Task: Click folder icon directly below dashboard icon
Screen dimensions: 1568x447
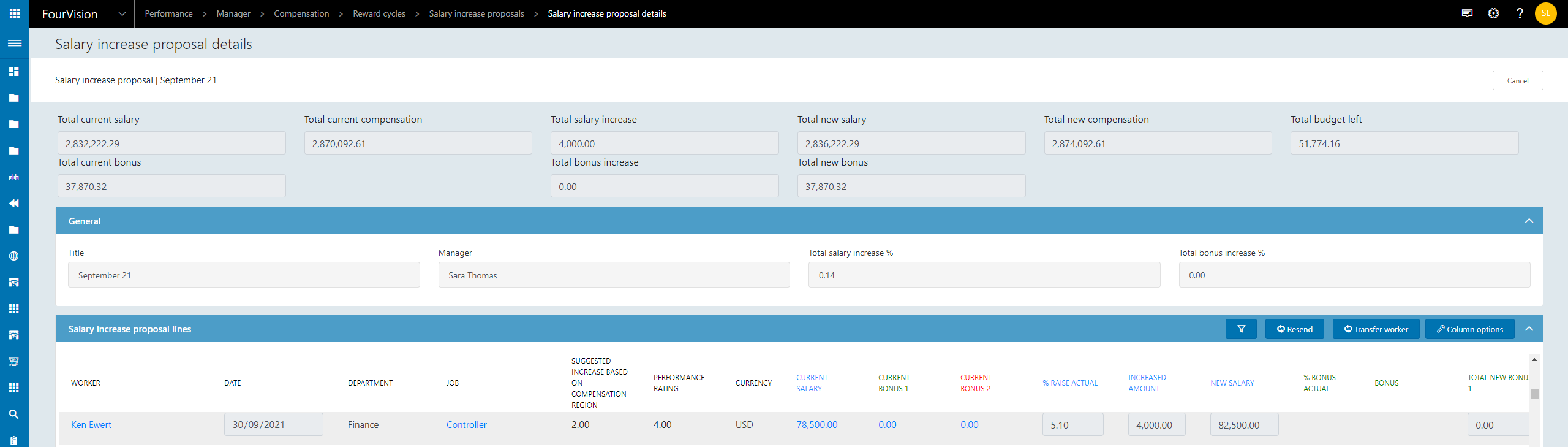Action: point(14,97)
